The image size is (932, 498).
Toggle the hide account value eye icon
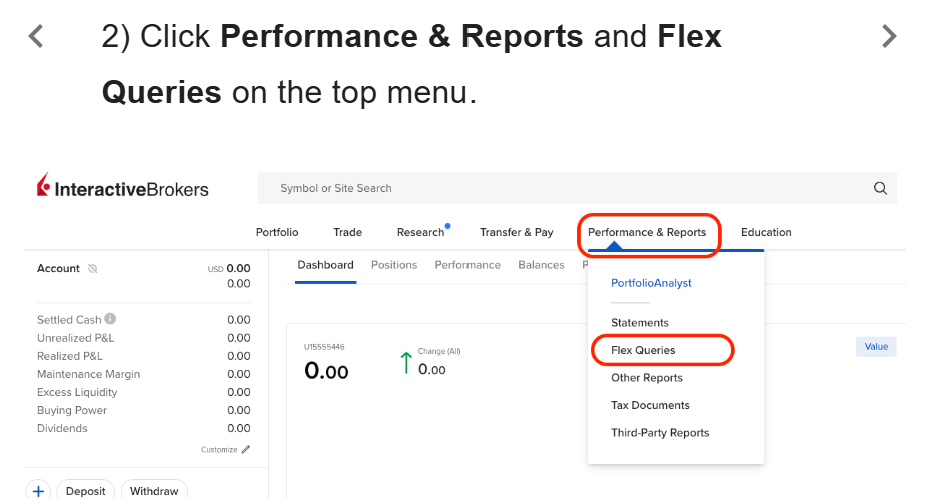pyautogui.click(x=93, y=269)
